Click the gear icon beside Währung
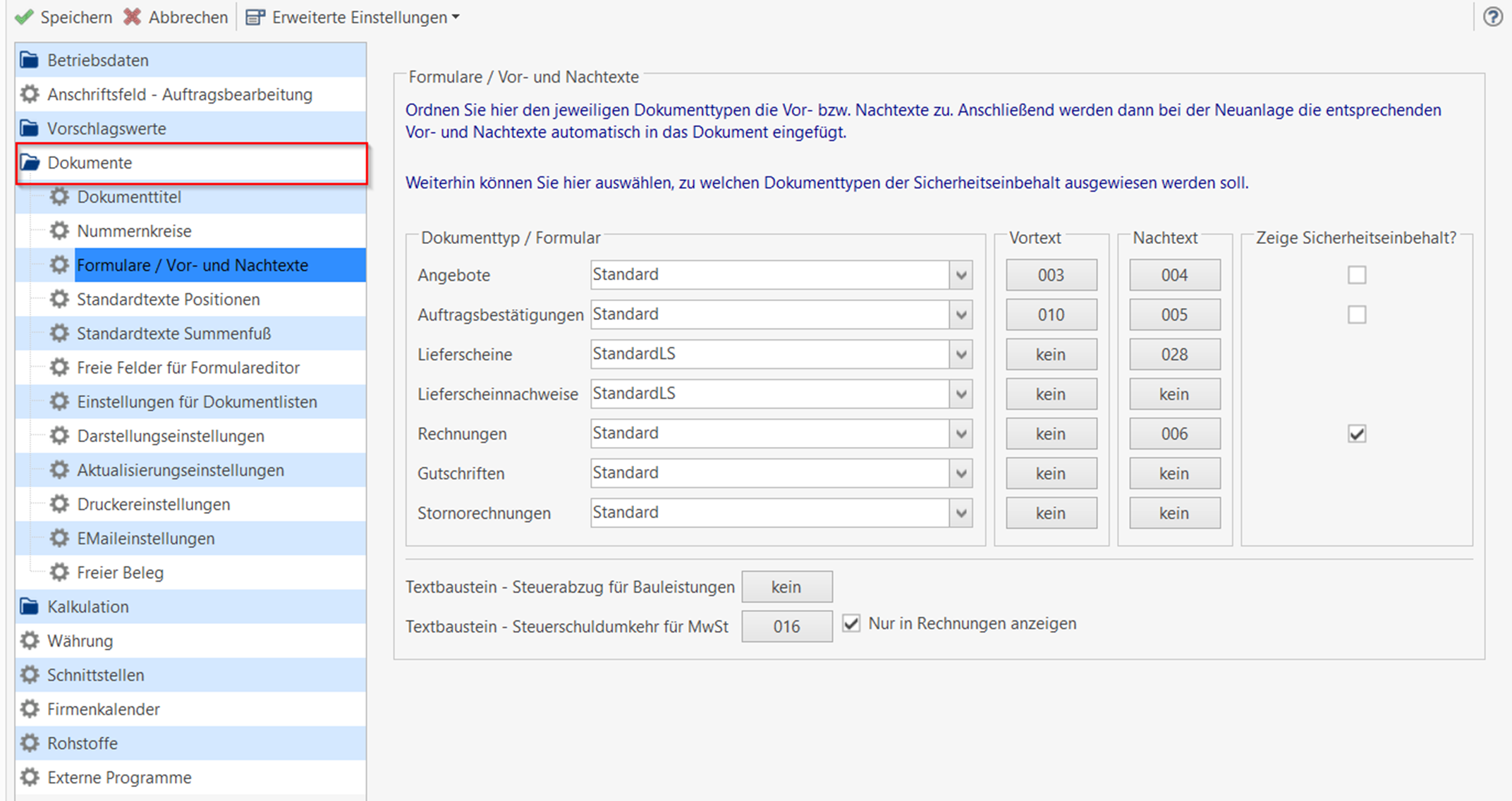 30,640
